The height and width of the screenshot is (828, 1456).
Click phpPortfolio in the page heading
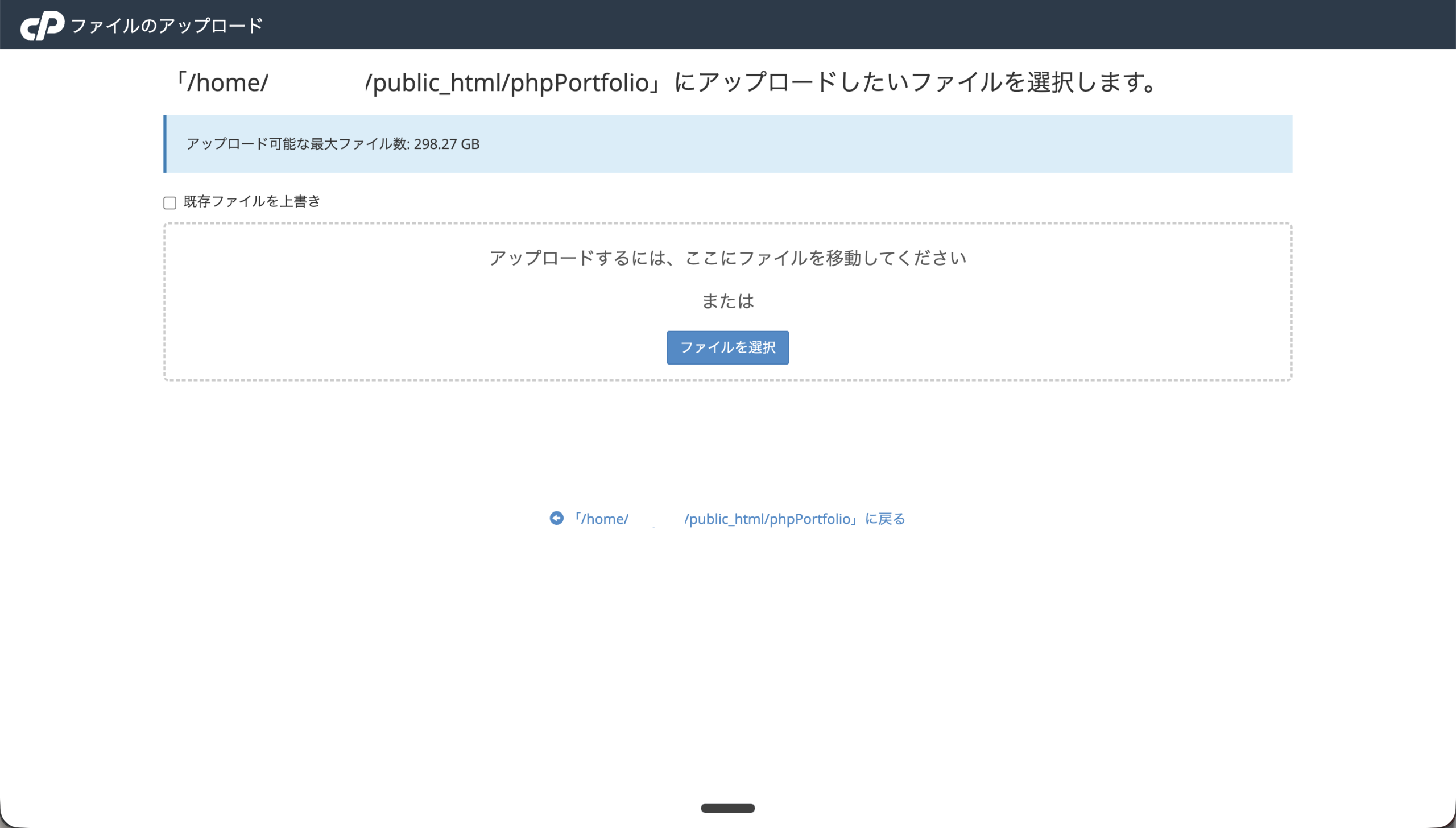[x=579, y=83]
